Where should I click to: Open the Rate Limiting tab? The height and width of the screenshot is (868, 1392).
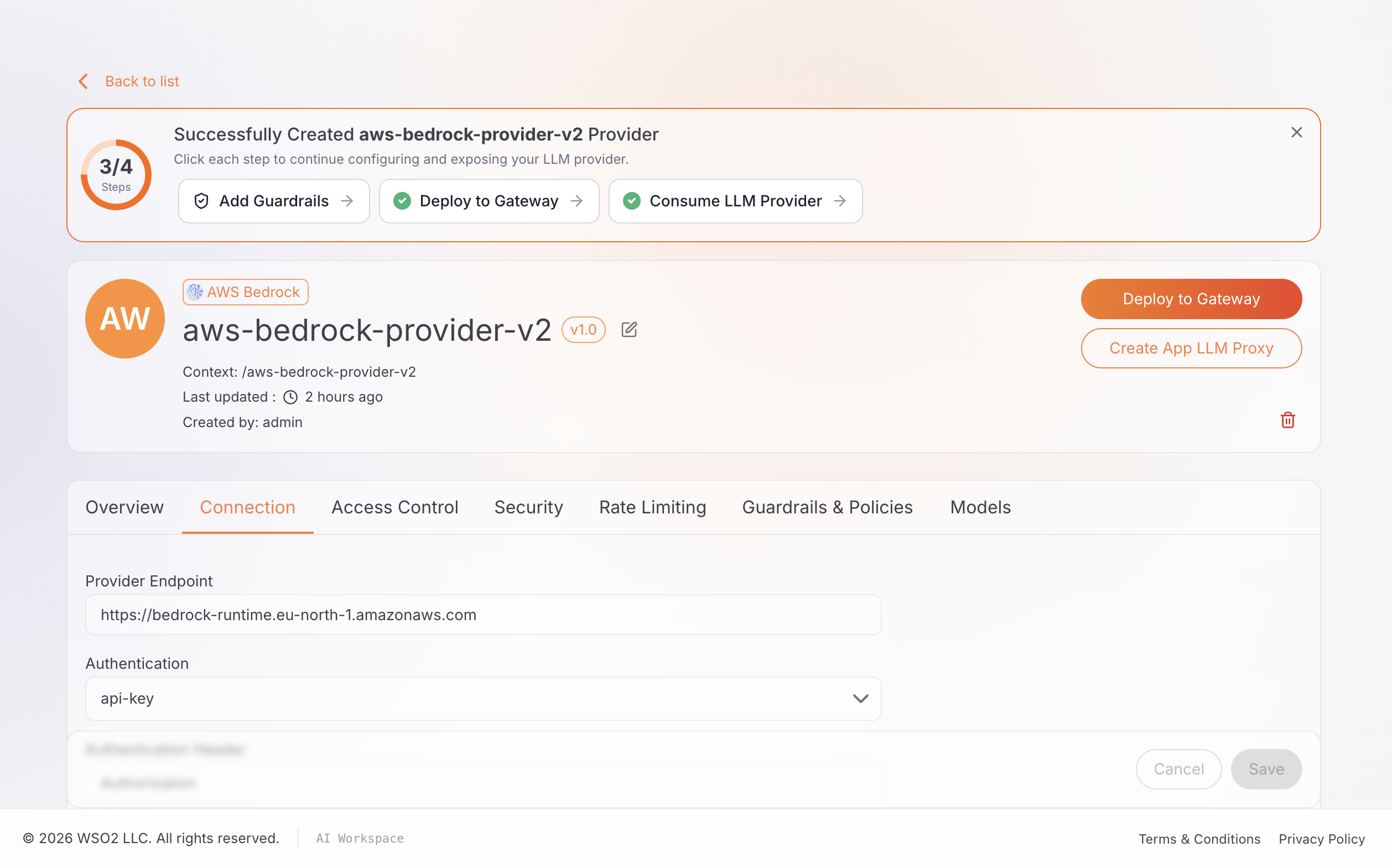(x=653, y=507)
